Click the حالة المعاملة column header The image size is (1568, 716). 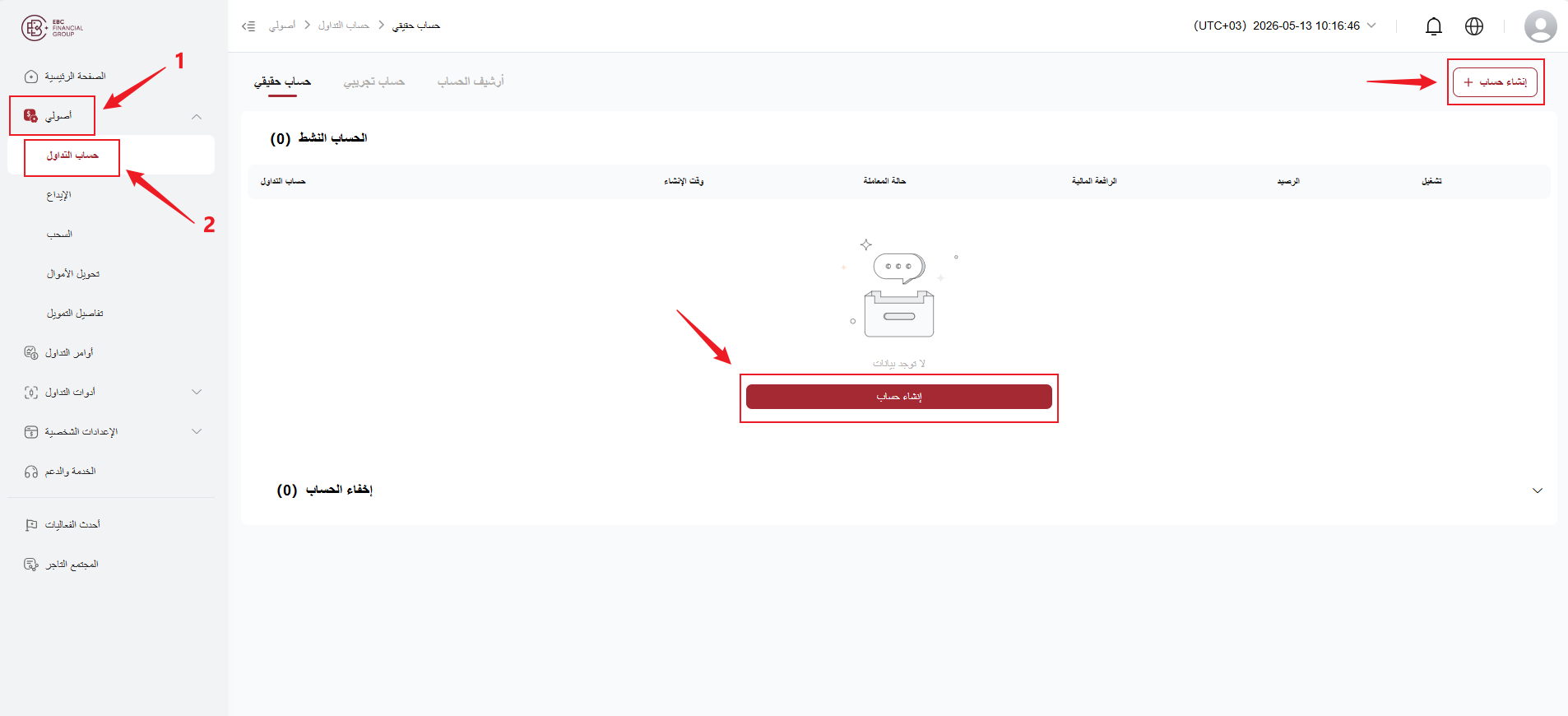(884, 181)
